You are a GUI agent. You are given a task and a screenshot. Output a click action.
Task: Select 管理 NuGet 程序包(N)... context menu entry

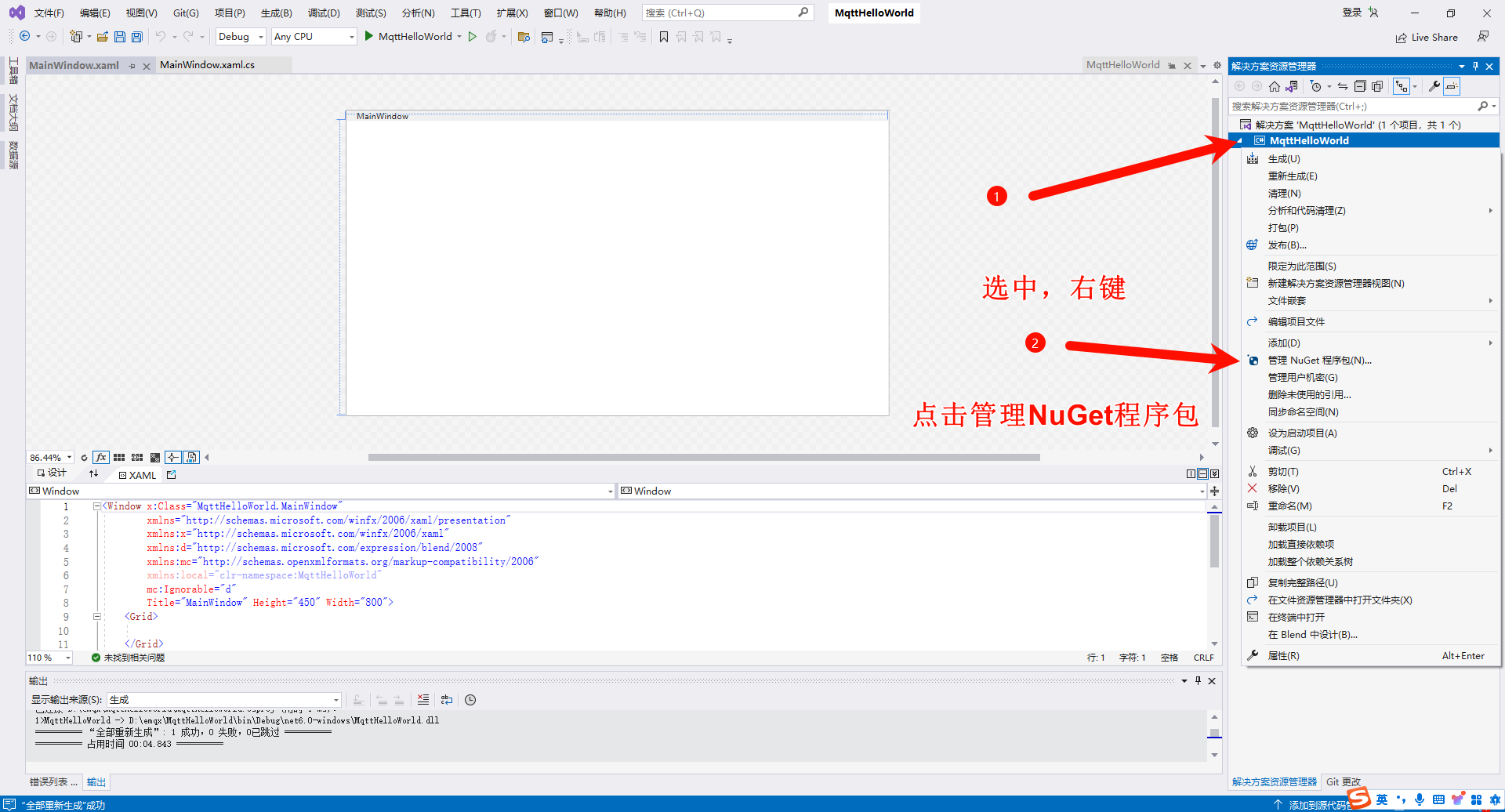pyautogui.click(x=1319, y=361)
